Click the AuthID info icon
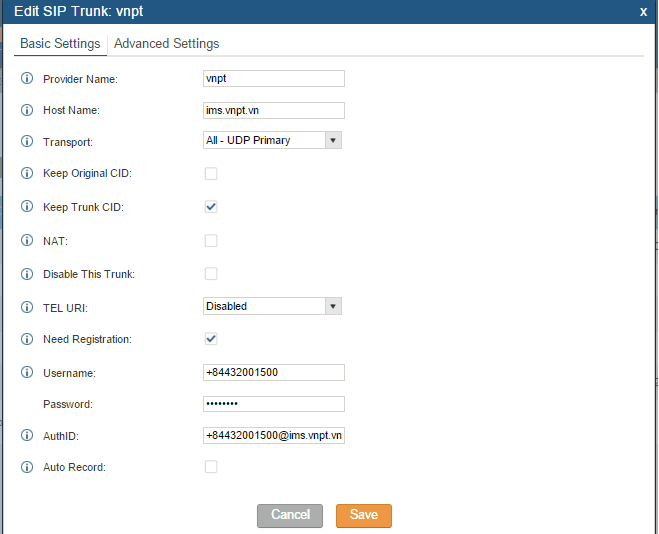This screenshot has width=659, height=534. (x=27, y=435)
